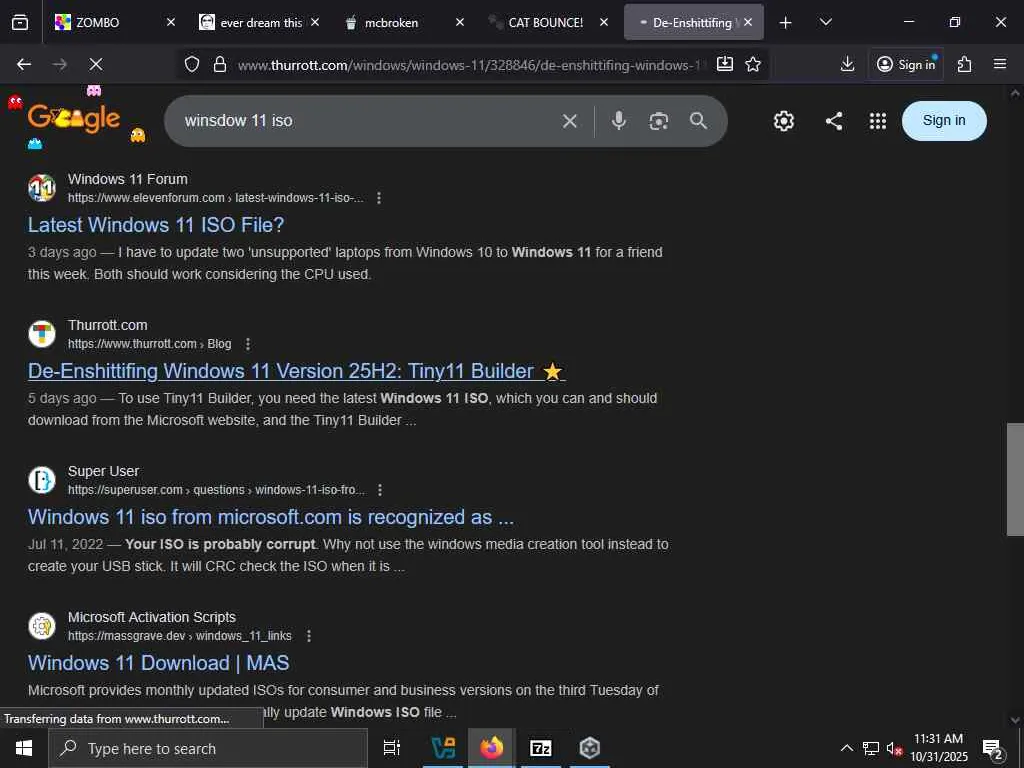
Task: Click the Microsoft Activation Scripts favicon
Action: [x=42, y=626]
